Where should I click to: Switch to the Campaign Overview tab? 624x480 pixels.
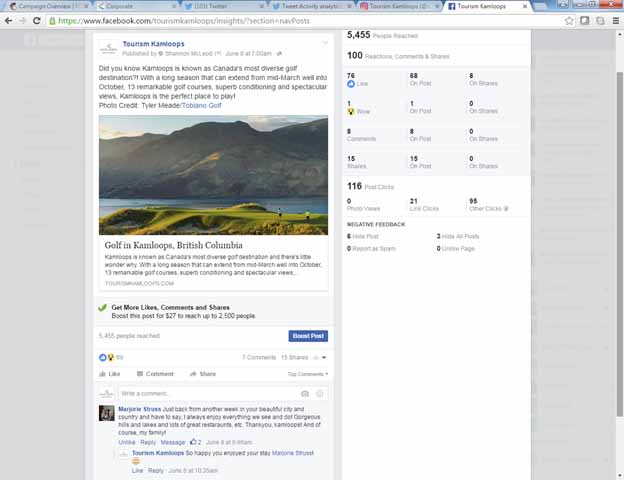pos(48,6)
